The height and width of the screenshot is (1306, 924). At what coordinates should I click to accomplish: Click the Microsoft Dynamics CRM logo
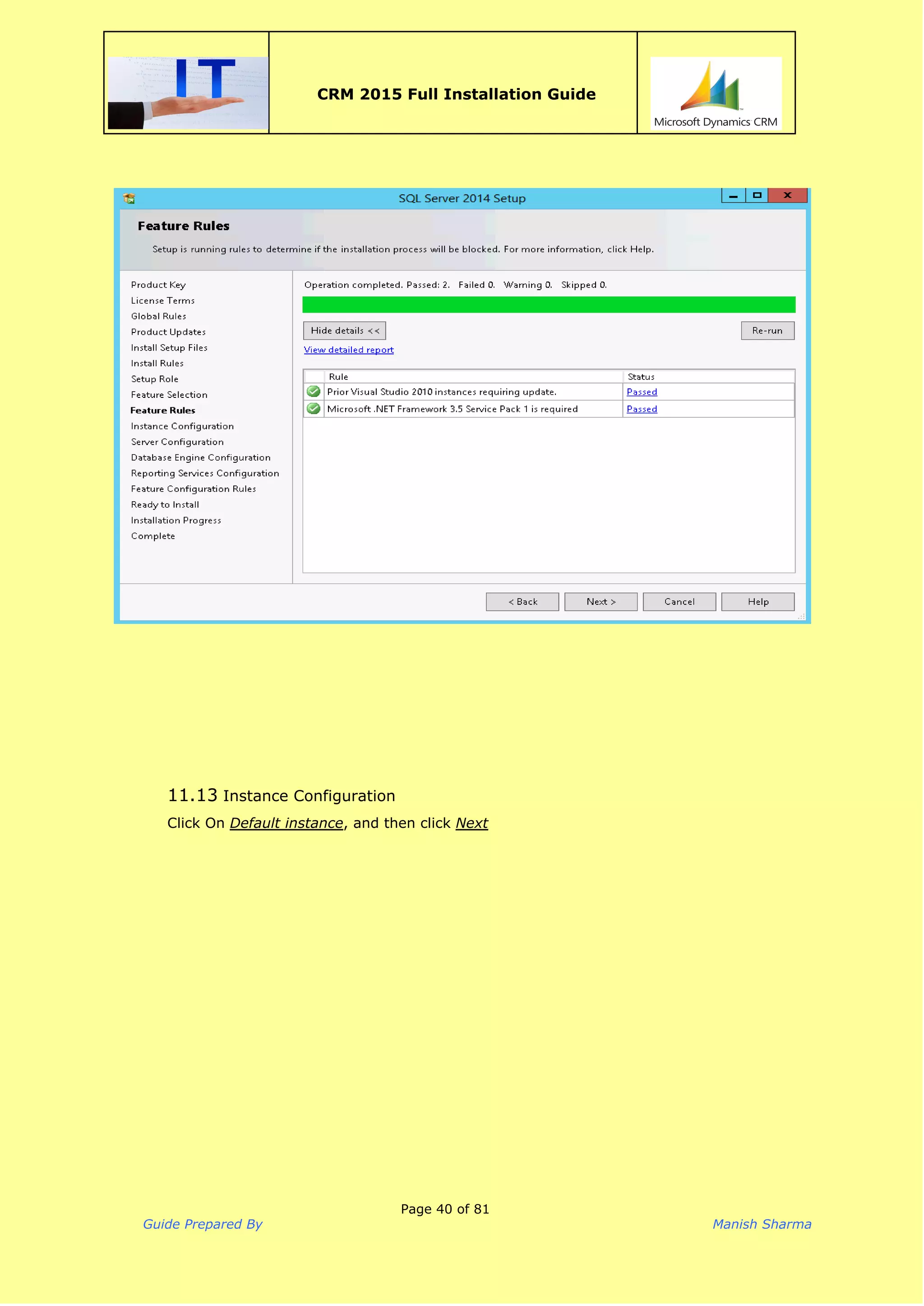(x=717, y=94)
